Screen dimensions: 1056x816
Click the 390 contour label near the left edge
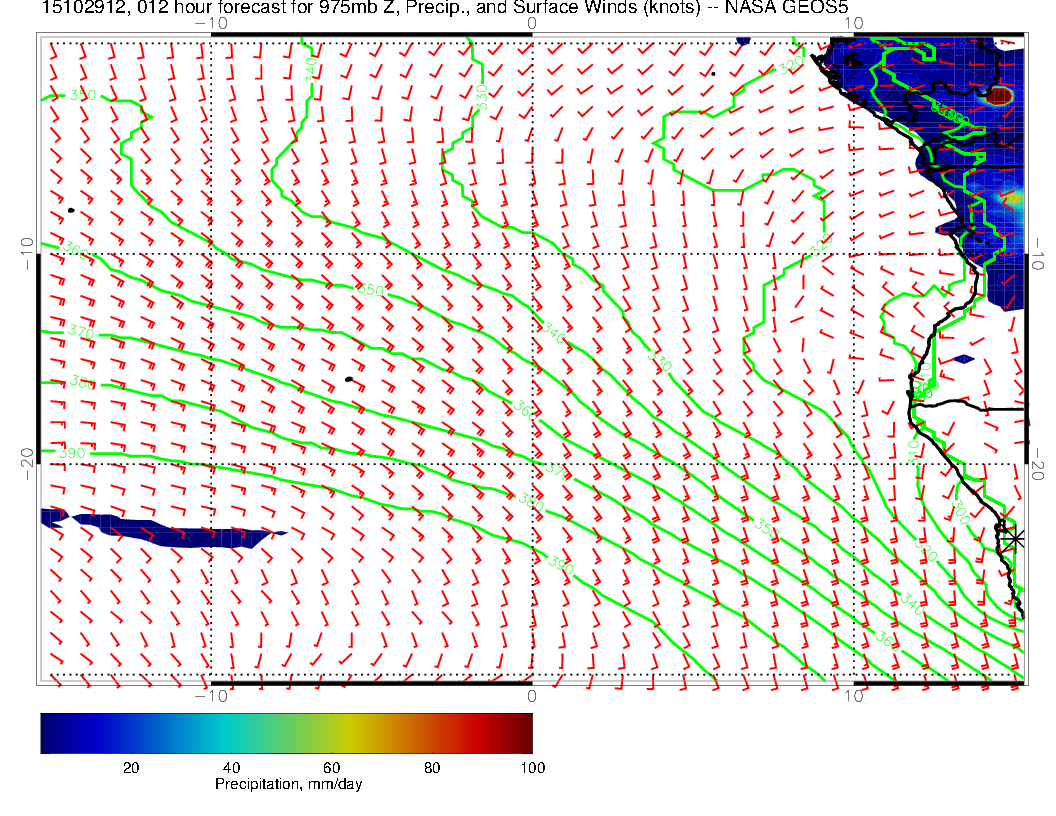[x=73, y=453]
